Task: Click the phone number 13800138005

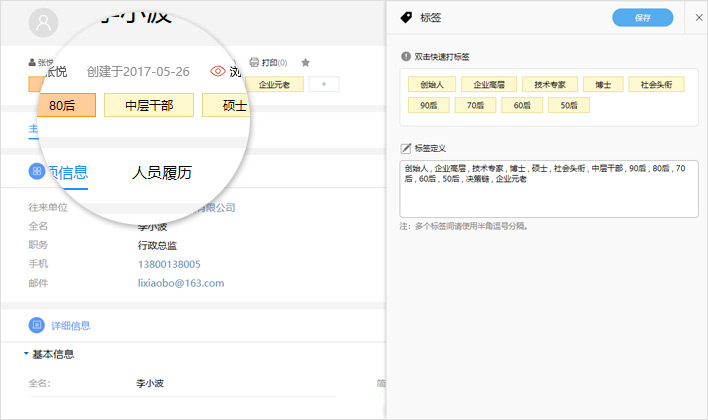Action: (169, 264)
